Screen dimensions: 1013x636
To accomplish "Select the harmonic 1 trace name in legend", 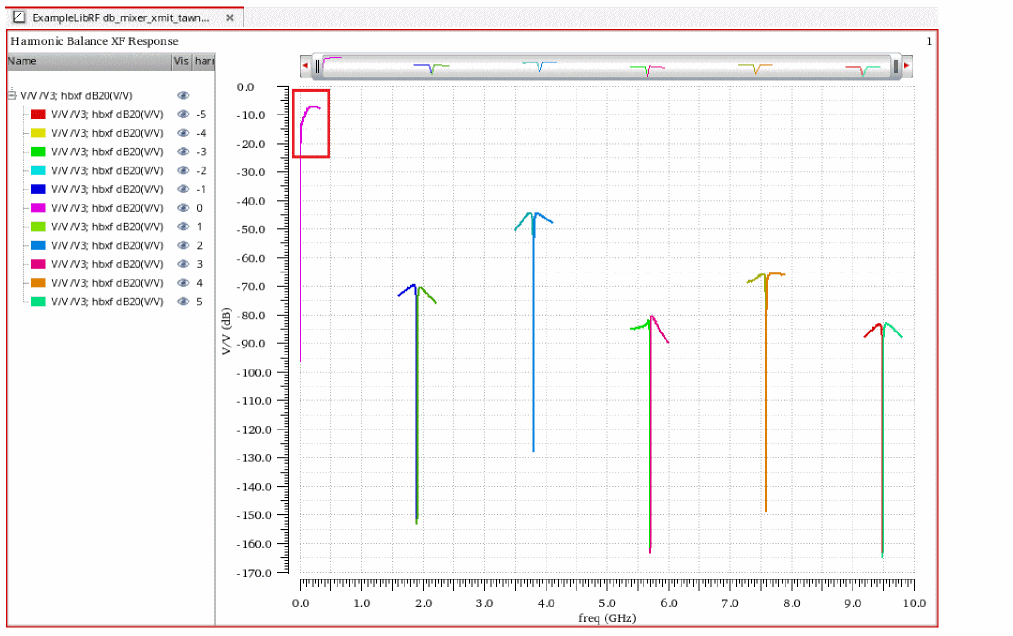I will click(107, 227).
